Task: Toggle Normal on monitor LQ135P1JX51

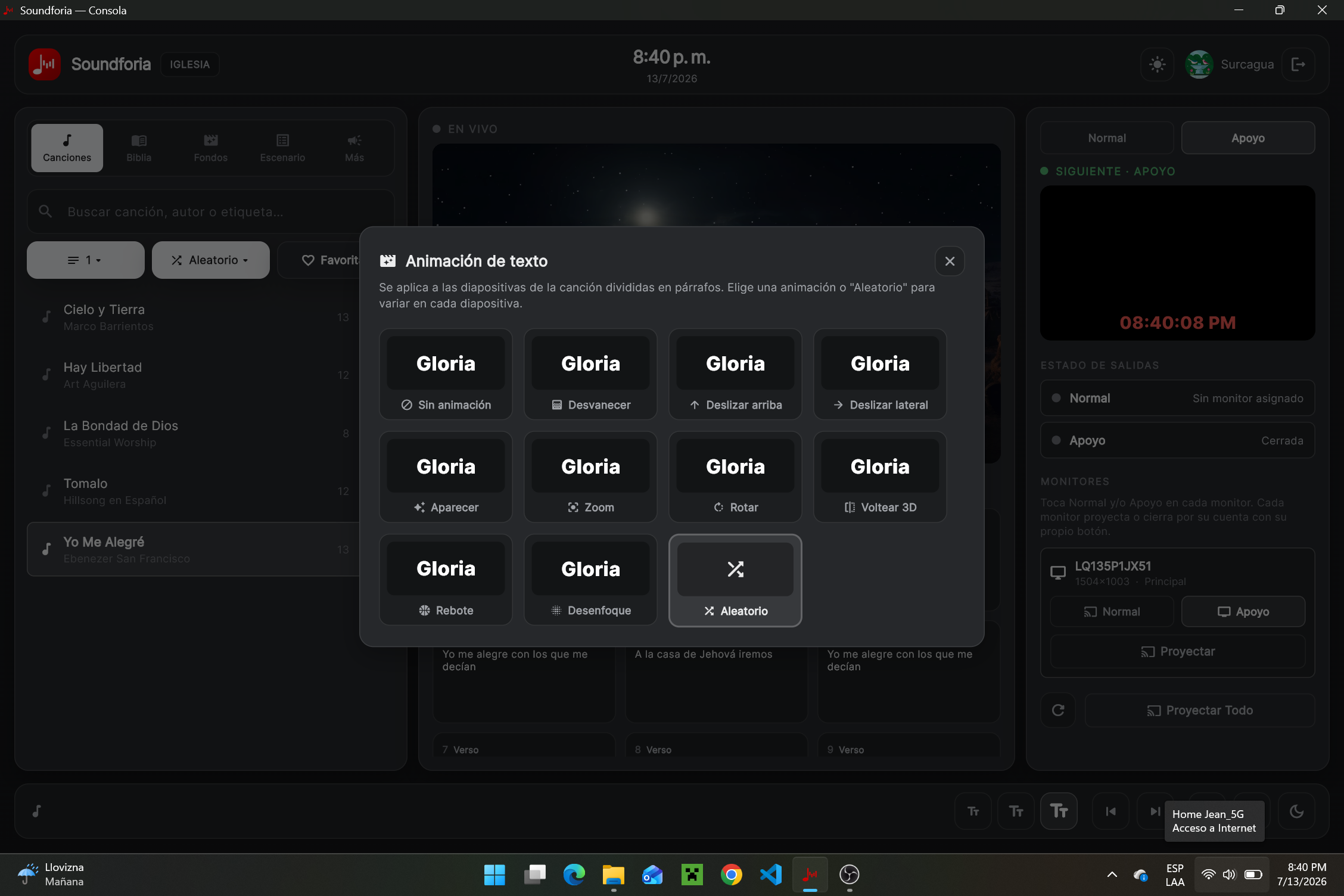Action: [1112, 611]
